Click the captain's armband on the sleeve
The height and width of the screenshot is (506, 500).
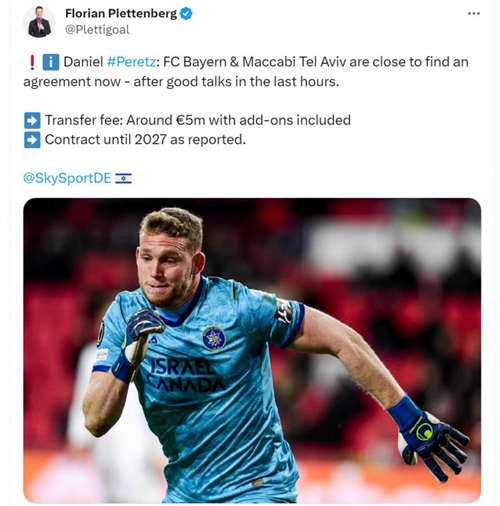(284, 311)
